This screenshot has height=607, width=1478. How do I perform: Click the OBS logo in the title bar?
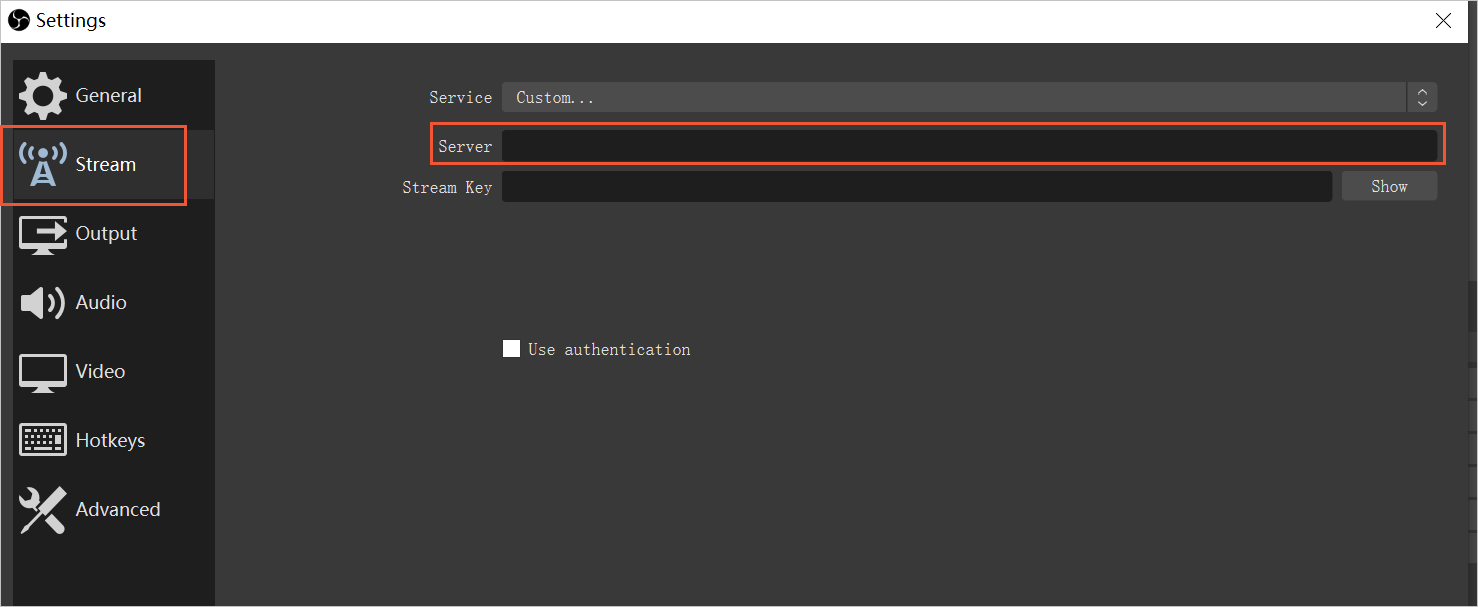(x=19, y=21)
